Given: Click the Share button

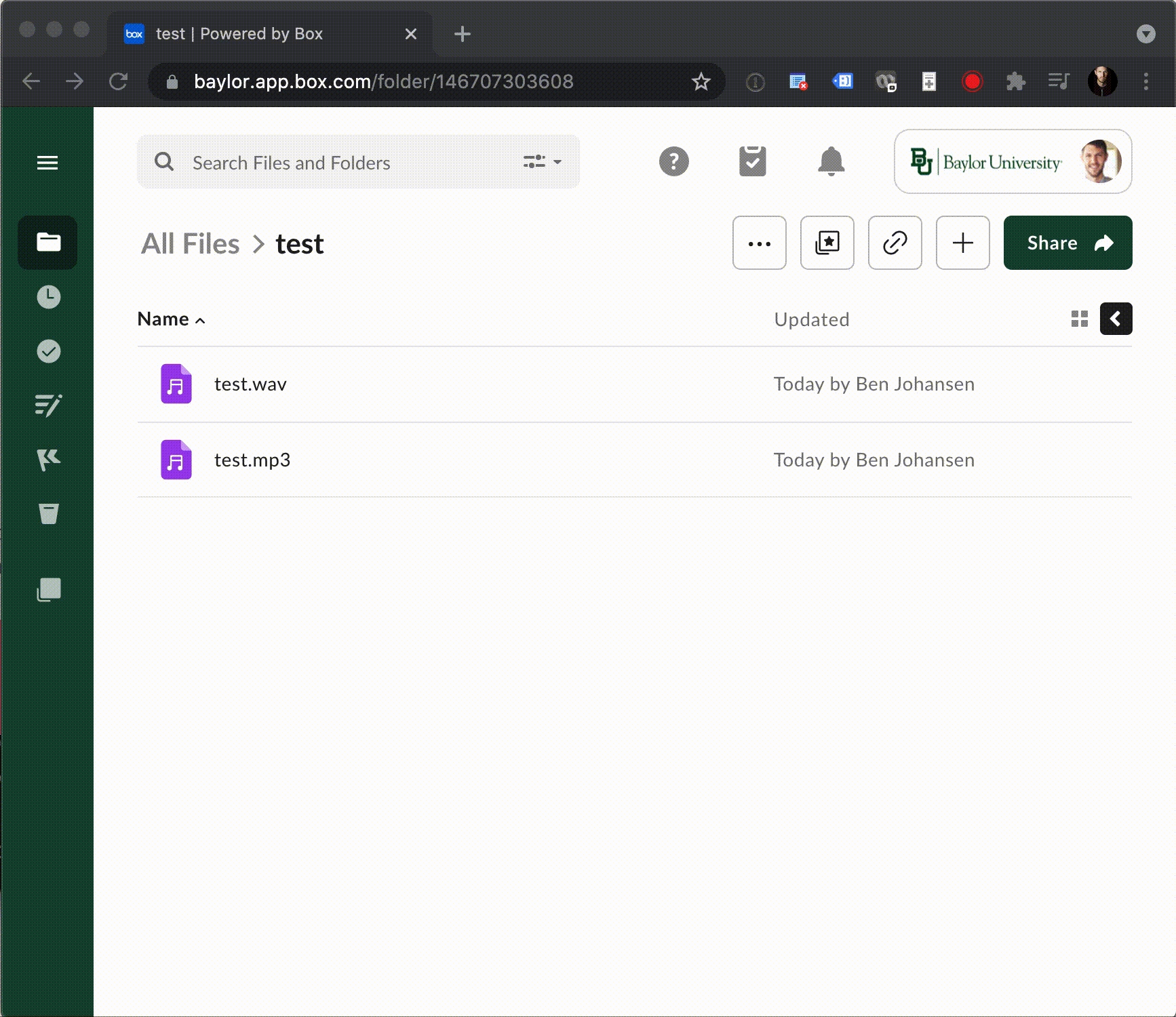Looking at the screenshot, I should click(x=1067, y=243).
